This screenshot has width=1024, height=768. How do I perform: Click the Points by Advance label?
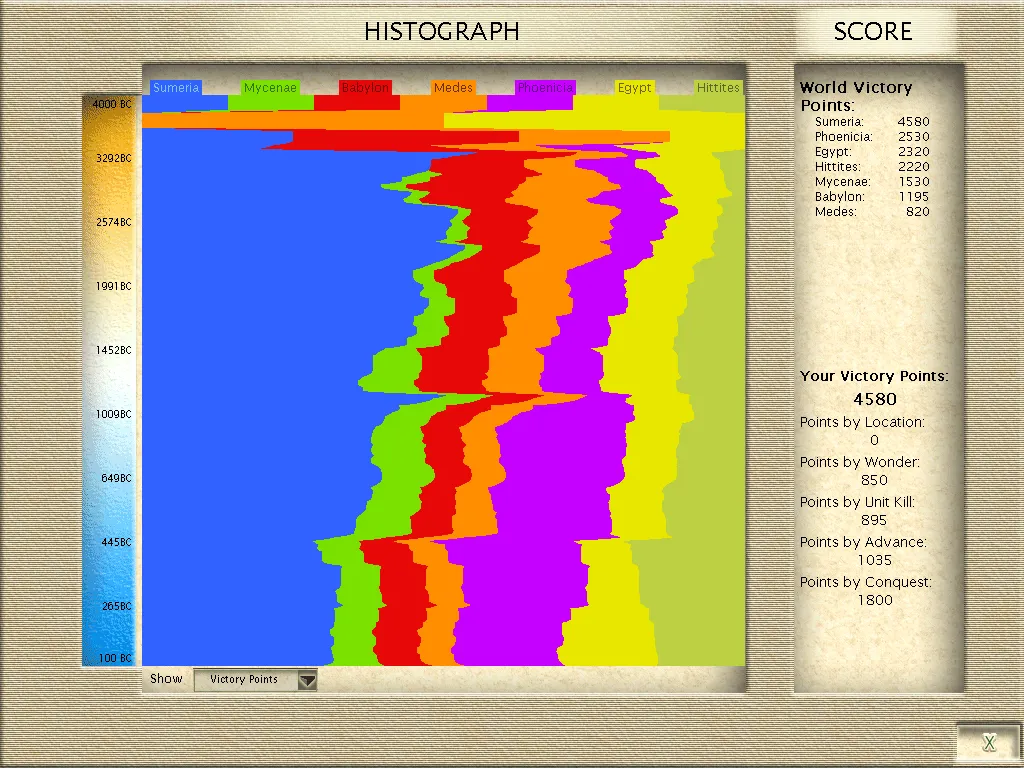coord(863,542)
